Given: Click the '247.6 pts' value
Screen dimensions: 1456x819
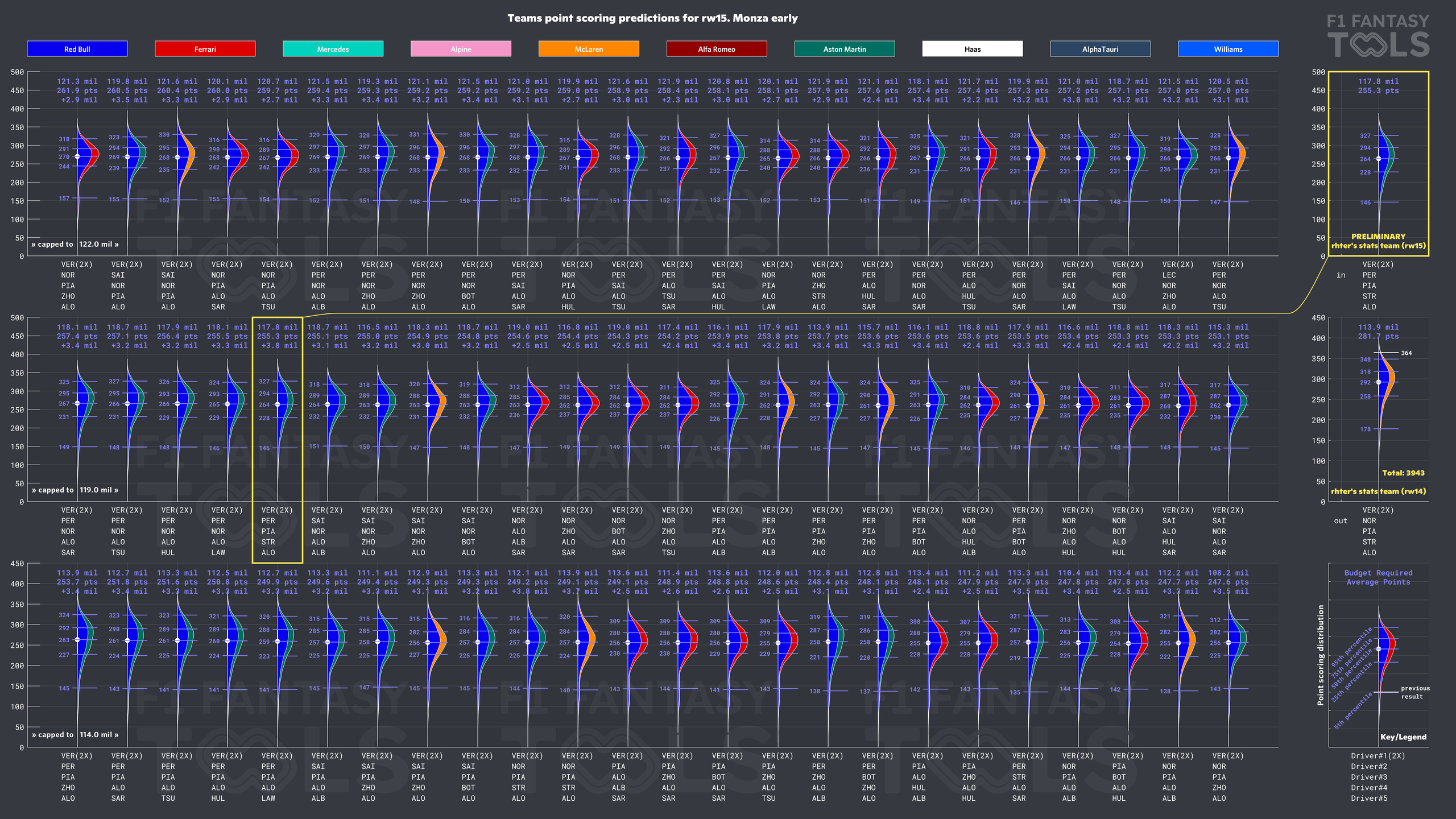Looking at the screenshot, I should click(x=1228, y=582).
